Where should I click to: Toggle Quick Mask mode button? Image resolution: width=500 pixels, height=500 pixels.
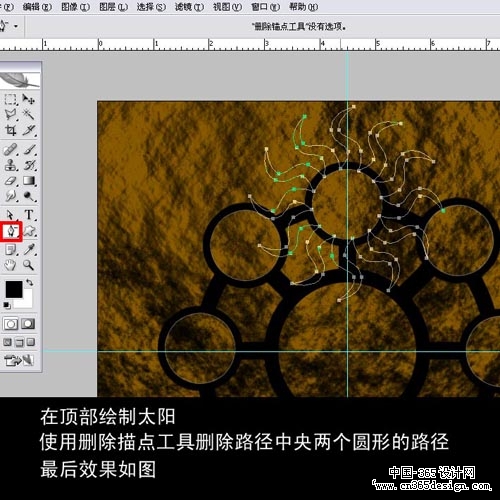point(28,324)
